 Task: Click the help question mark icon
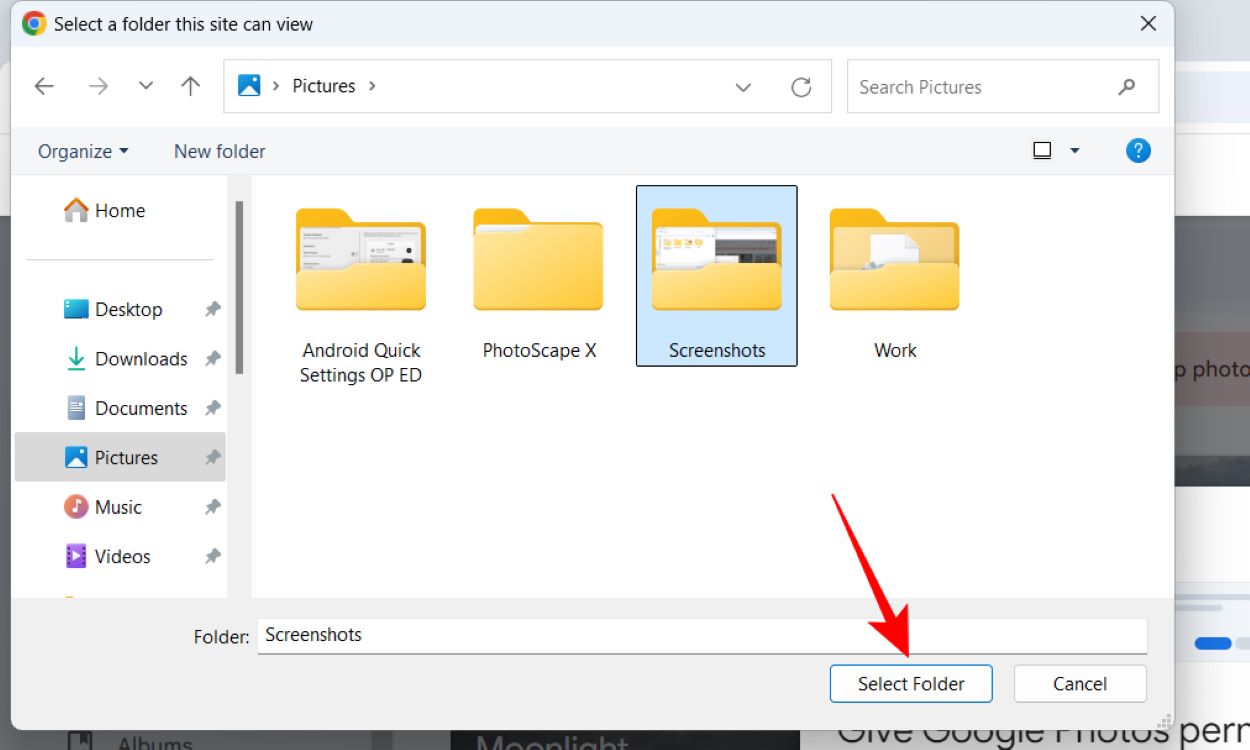tap(1138, 150)
